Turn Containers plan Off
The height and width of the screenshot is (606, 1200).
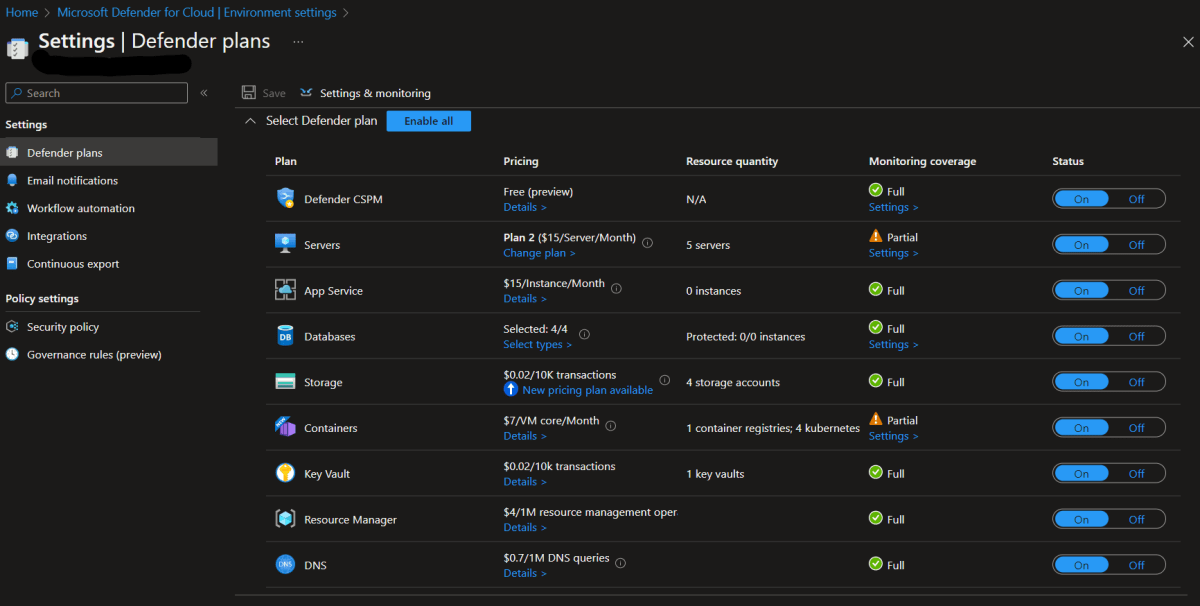click(x=1137, y=428)
